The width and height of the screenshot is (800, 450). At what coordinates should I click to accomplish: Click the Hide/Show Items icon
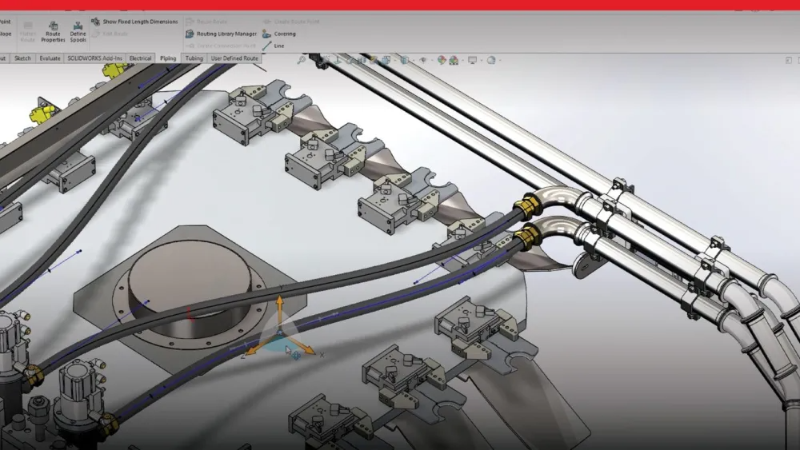tap(423, 60)
